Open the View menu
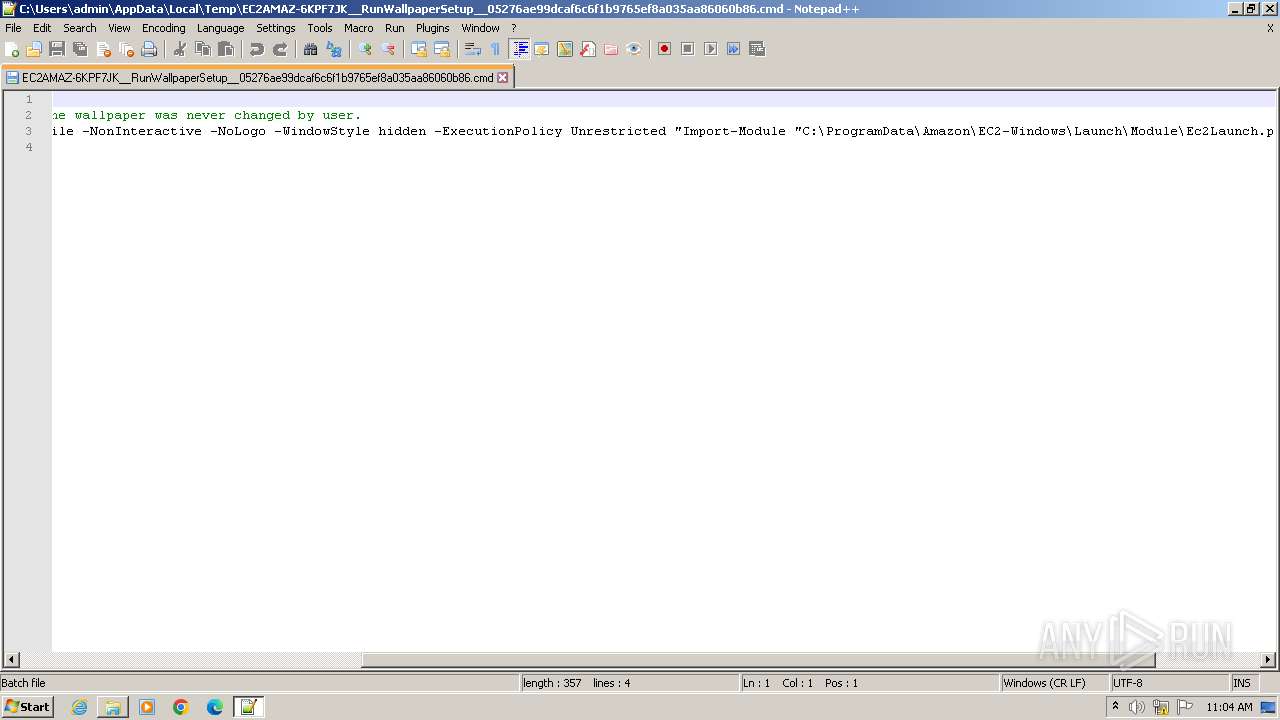Viewport: 1280px width, 720px height. click(x=119, y=28)
